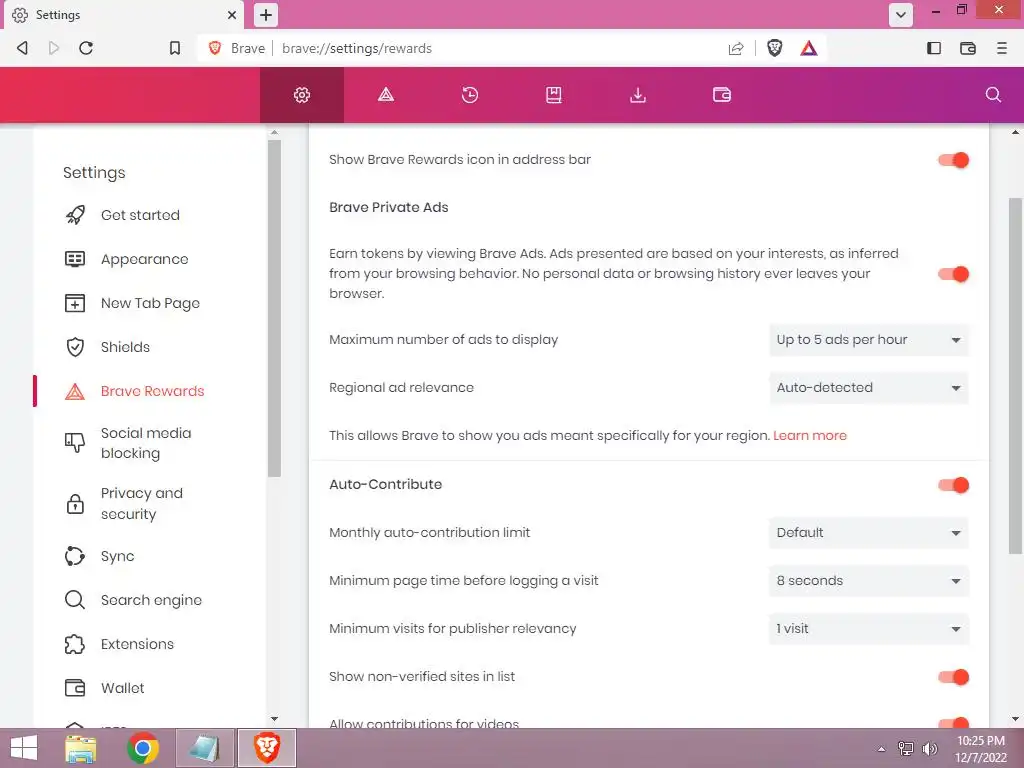Launch Chrome from the taskbar
Screen dimensions: 1024x768
click(x=143, y=748)
